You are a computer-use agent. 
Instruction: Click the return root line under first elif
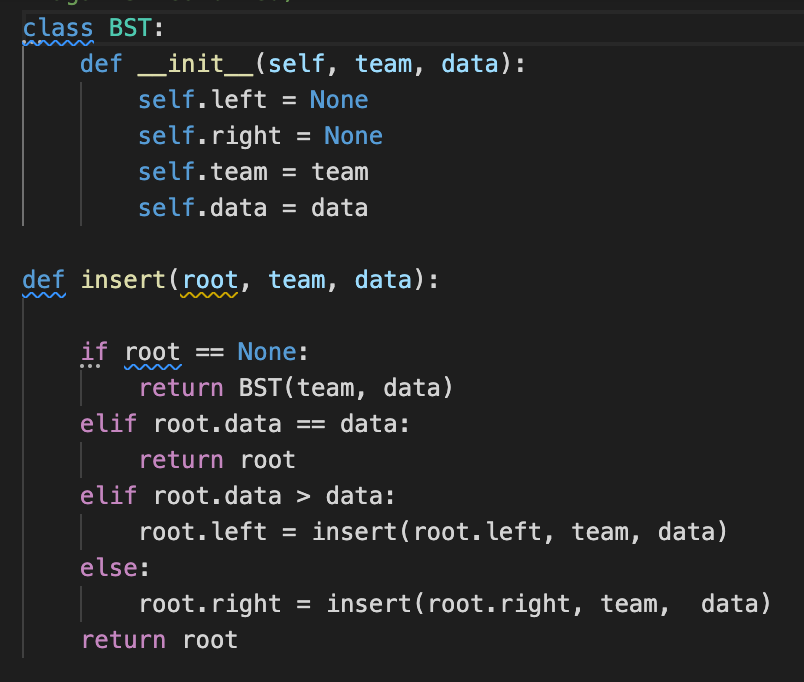[x=217, y=460]
